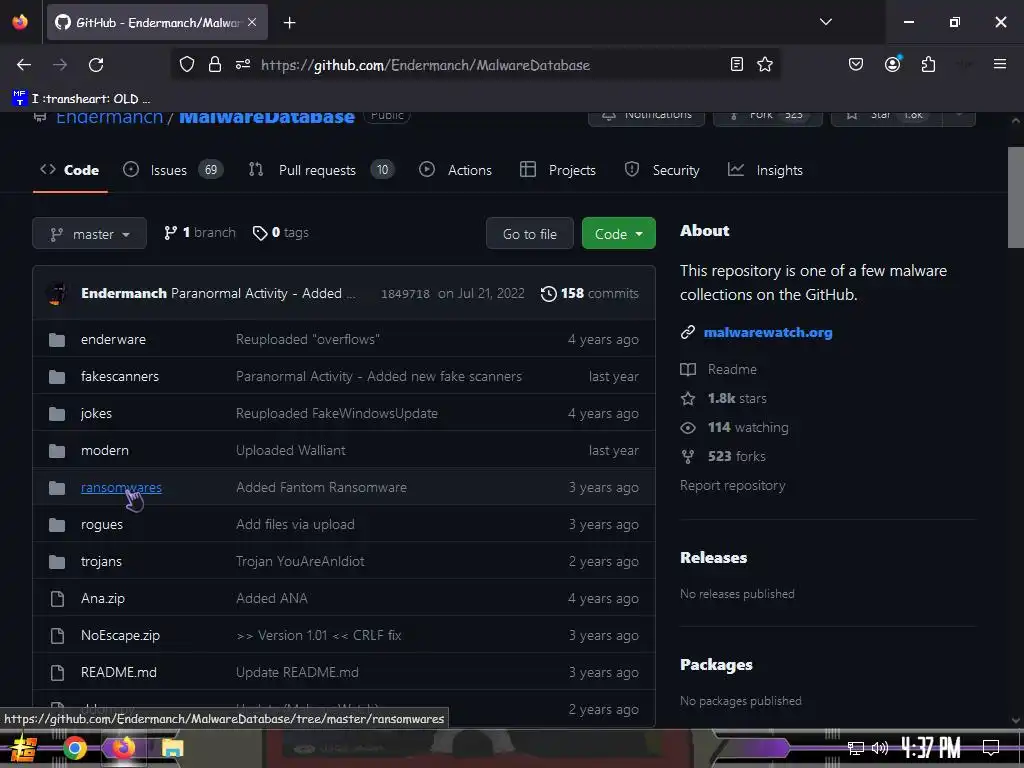Open the trojans folder
Viewport: 1024px width, 768px height.
coord(101,561)
